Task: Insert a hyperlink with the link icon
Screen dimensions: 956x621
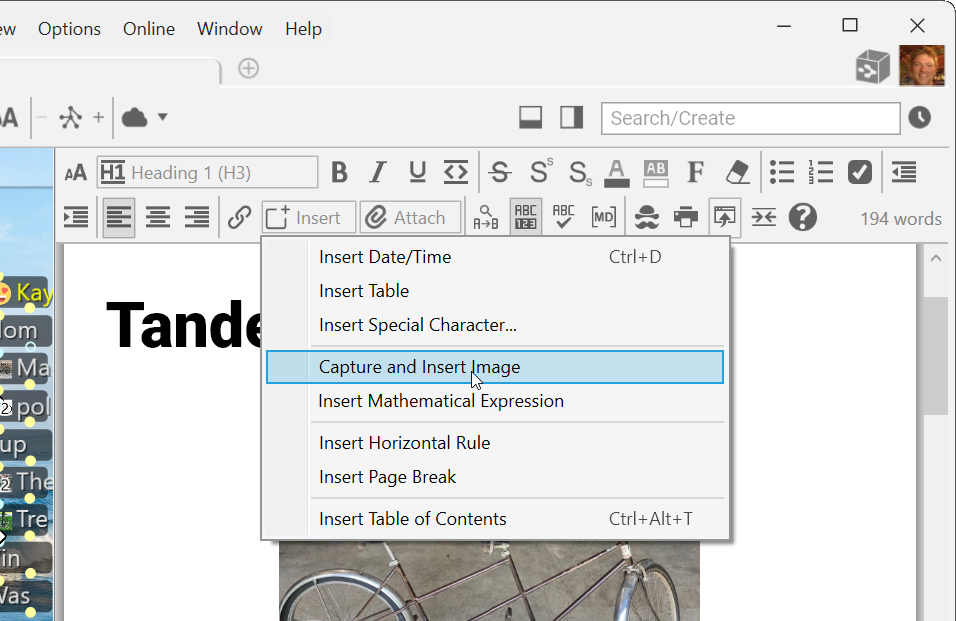Action: click(239, 217)
